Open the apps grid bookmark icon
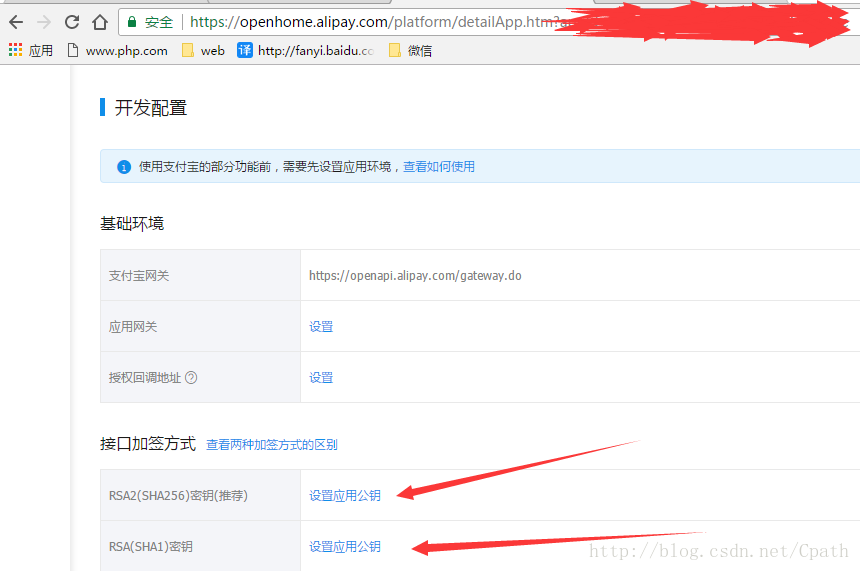This screenshot has width=860, height=571. point(15,50)
